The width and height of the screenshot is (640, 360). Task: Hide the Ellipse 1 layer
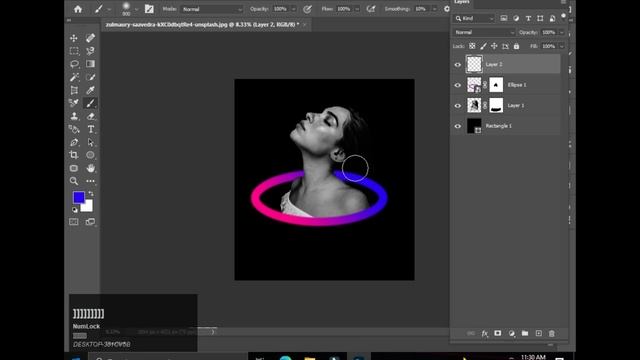pyautogui.click(x=458, y=85)
